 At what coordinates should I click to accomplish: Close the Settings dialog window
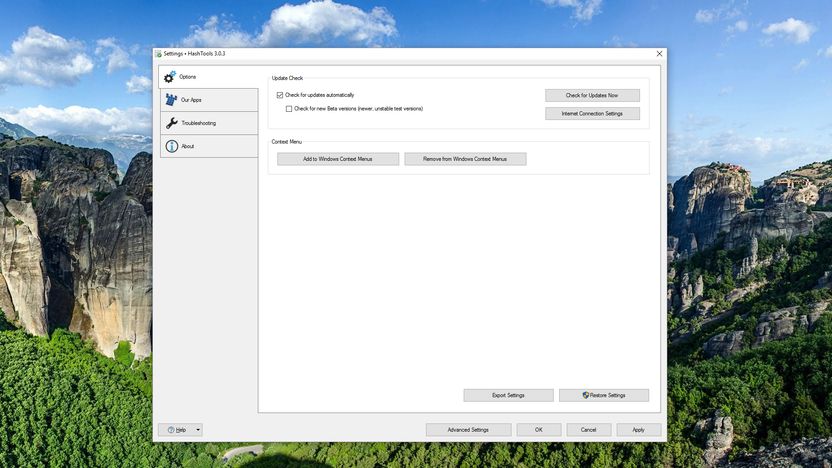(659, 54)
